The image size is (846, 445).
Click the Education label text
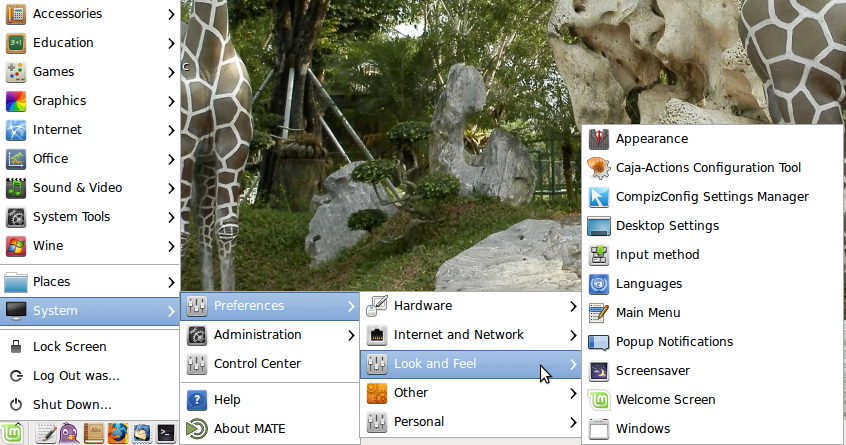coord(63,43)
